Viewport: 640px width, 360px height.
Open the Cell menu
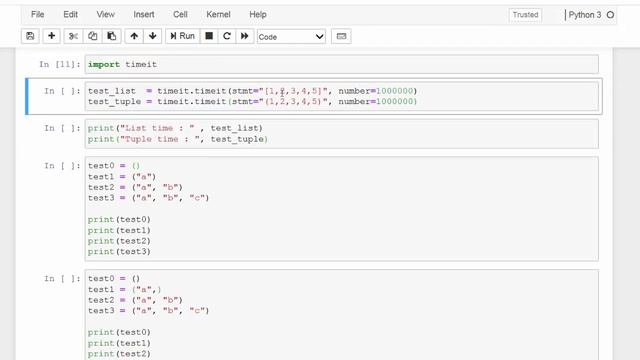[x=180, y=15]
